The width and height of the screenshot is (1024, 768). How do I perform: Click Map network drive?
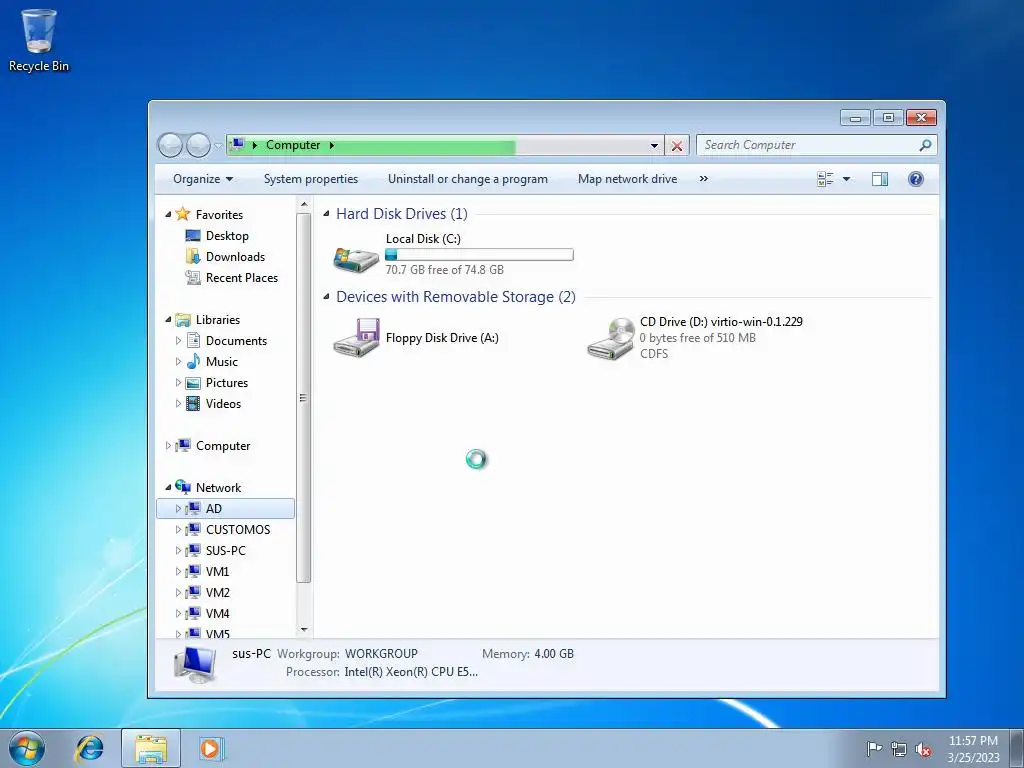628,179
